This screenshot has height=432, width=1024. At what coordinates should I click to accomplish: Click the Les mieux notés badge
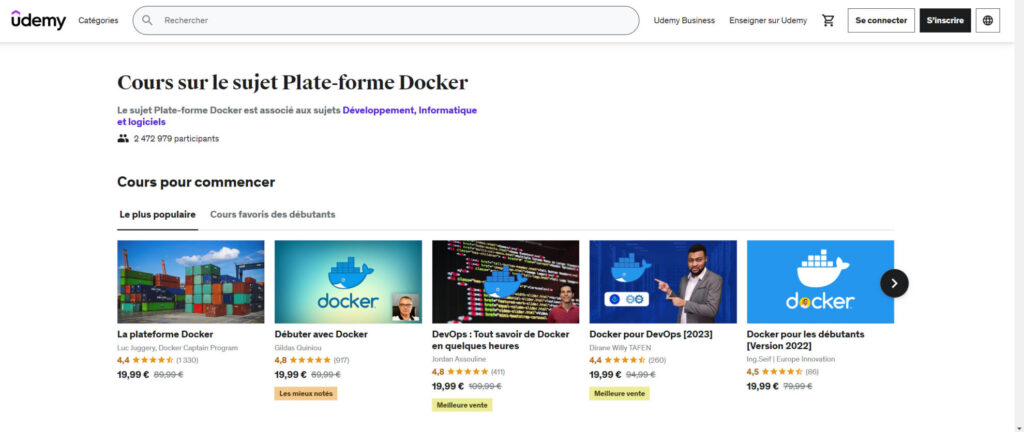point(306,393)
